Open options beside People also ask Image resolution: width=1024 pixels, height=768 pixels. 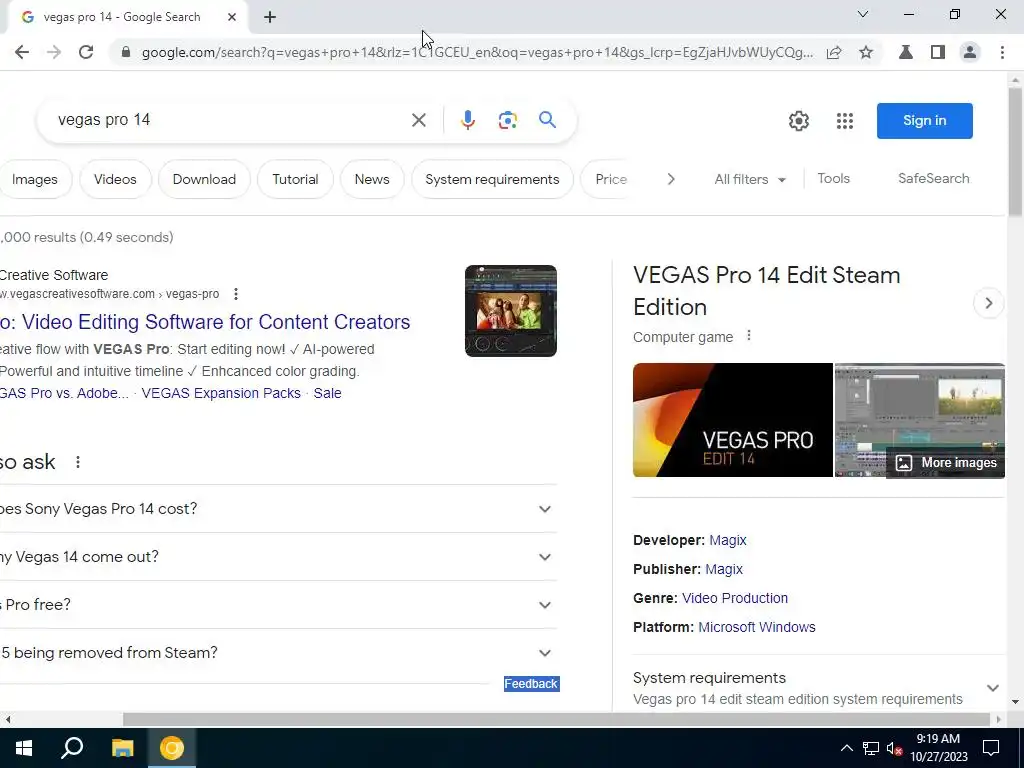(x=78, y=462)
